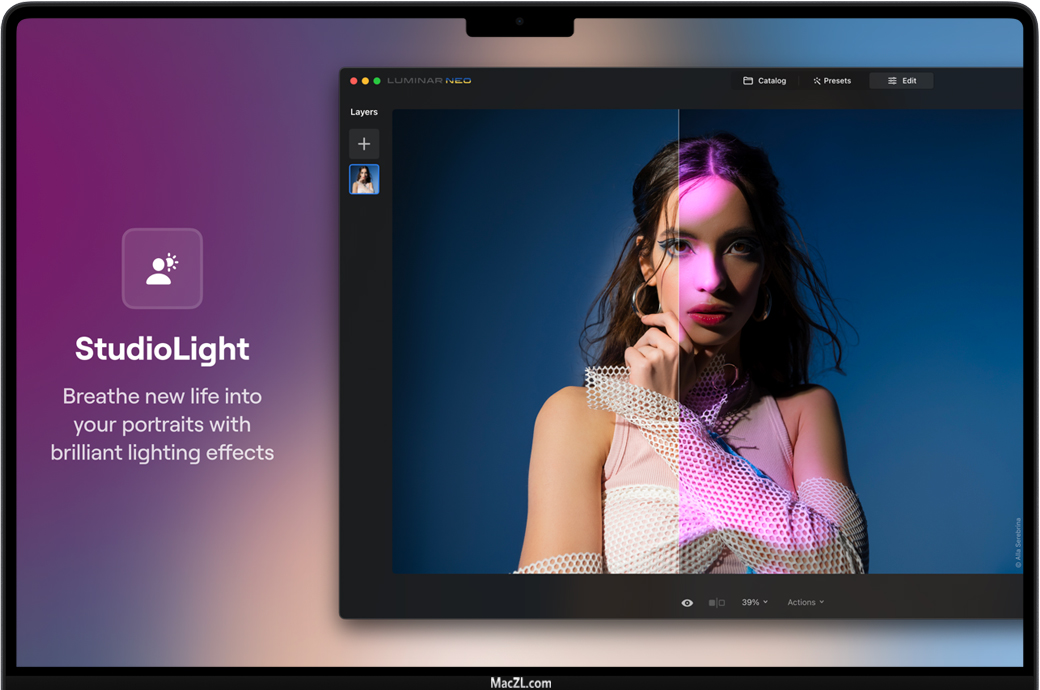Viewport: 1040px width, 690px height.
Task: Toggle the before/after split compare icon
Action: click(716, 603)
